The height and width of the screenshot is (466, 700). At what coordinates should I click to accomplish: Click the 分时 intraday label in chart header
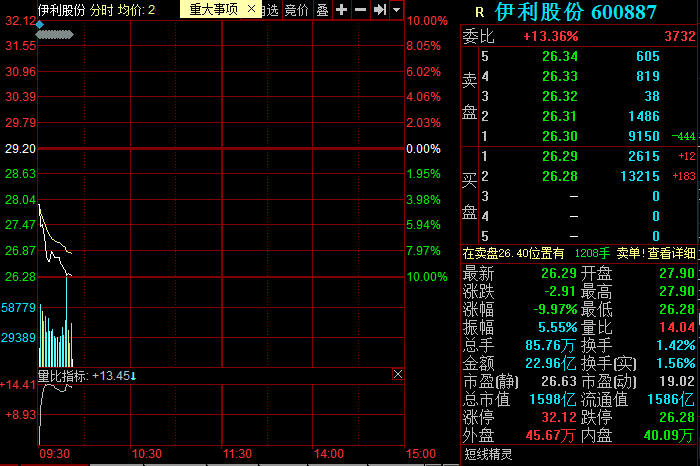coord(102,10)
